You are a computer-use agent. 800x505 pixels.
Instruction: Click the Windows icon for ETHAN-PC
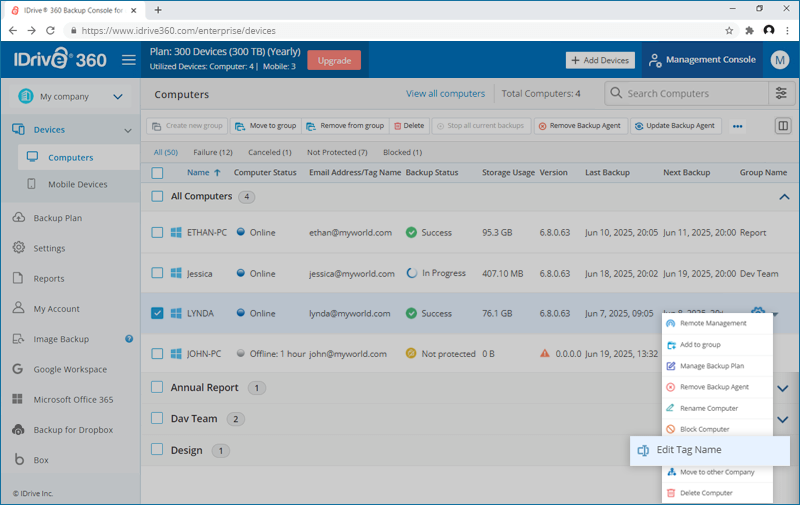176,233
